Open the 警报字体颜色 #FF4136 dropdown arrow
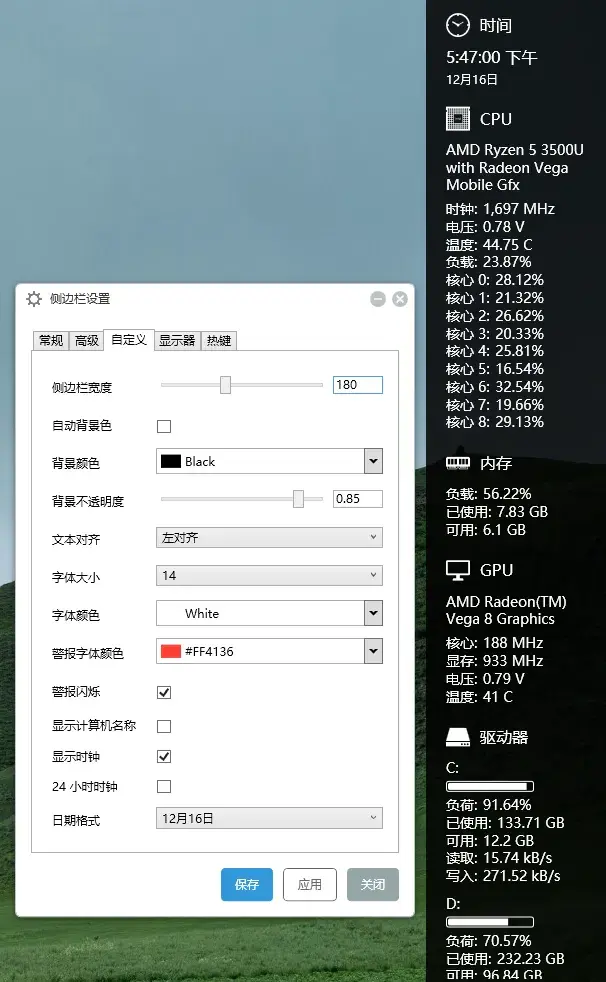The height and width of the screenshot is (982, 606). (x=373, y=651)
